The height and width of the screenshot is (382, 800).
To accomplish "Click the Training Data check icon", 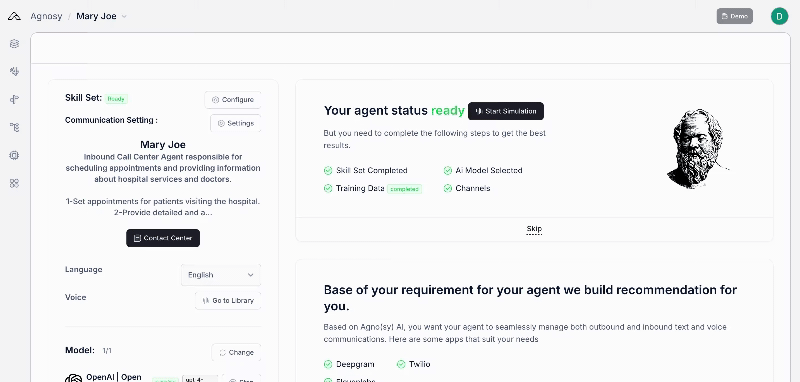I will (328, 188).
